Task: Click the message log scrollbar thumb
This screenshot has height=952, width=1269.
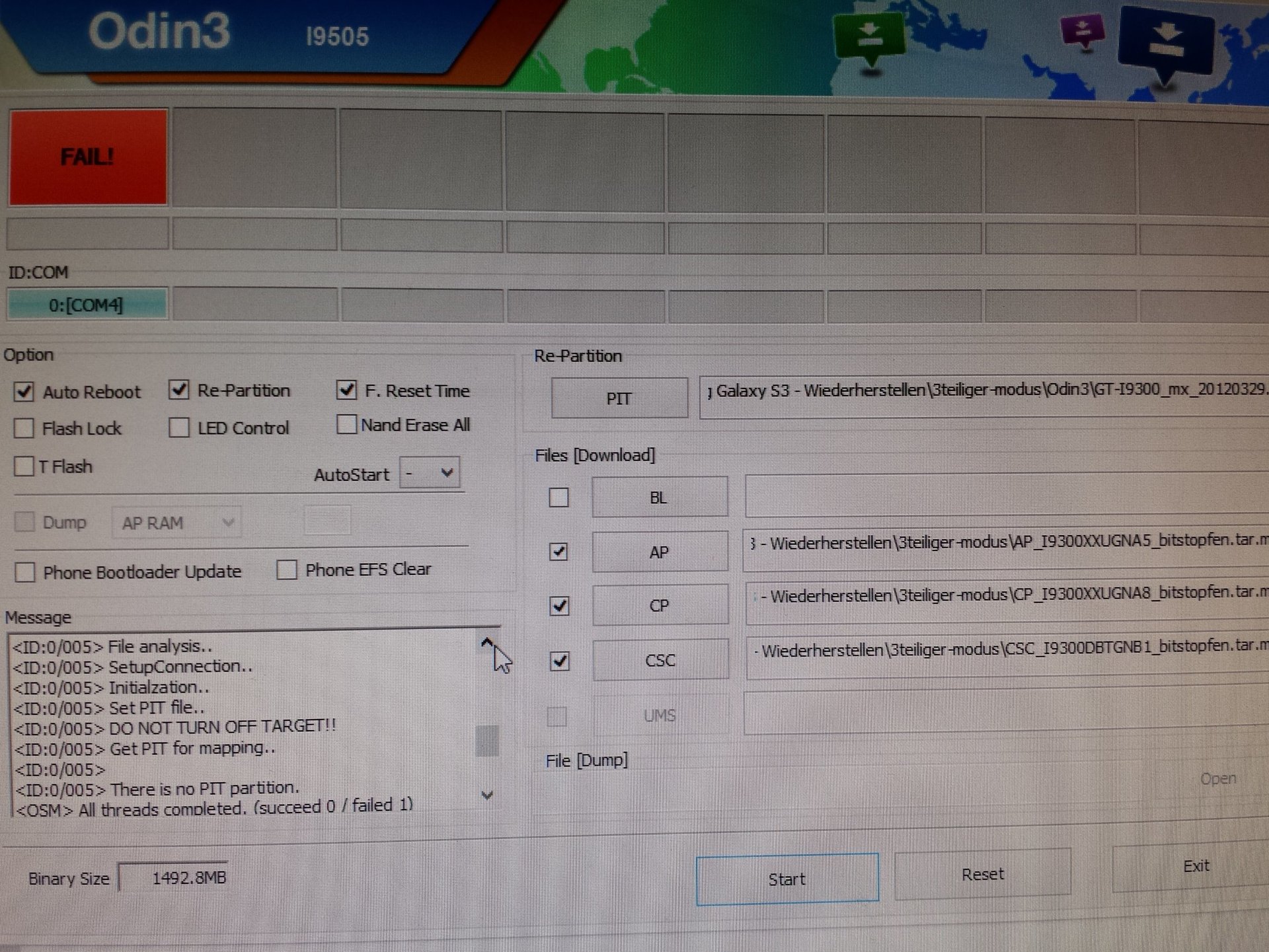Action: 487,741
